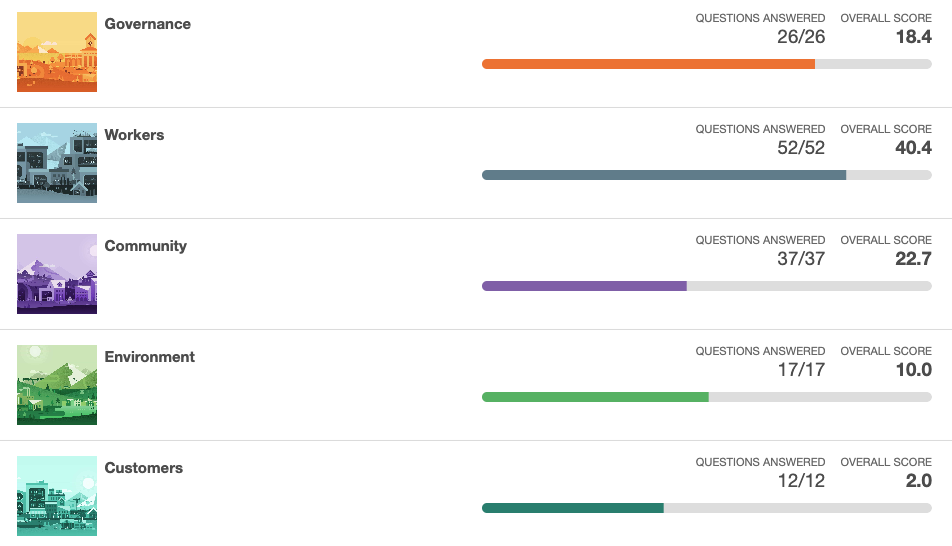Click the Governance orange building illustration icon
The image size is (952, 546).
pos(57,52)
